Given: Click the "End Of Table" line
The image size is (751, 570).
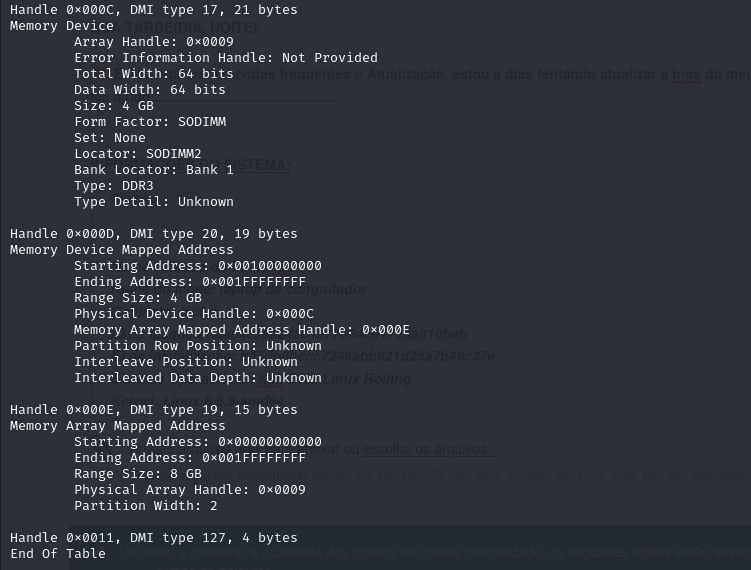Looking at the screenshot, I should click(x=57, y=554).
